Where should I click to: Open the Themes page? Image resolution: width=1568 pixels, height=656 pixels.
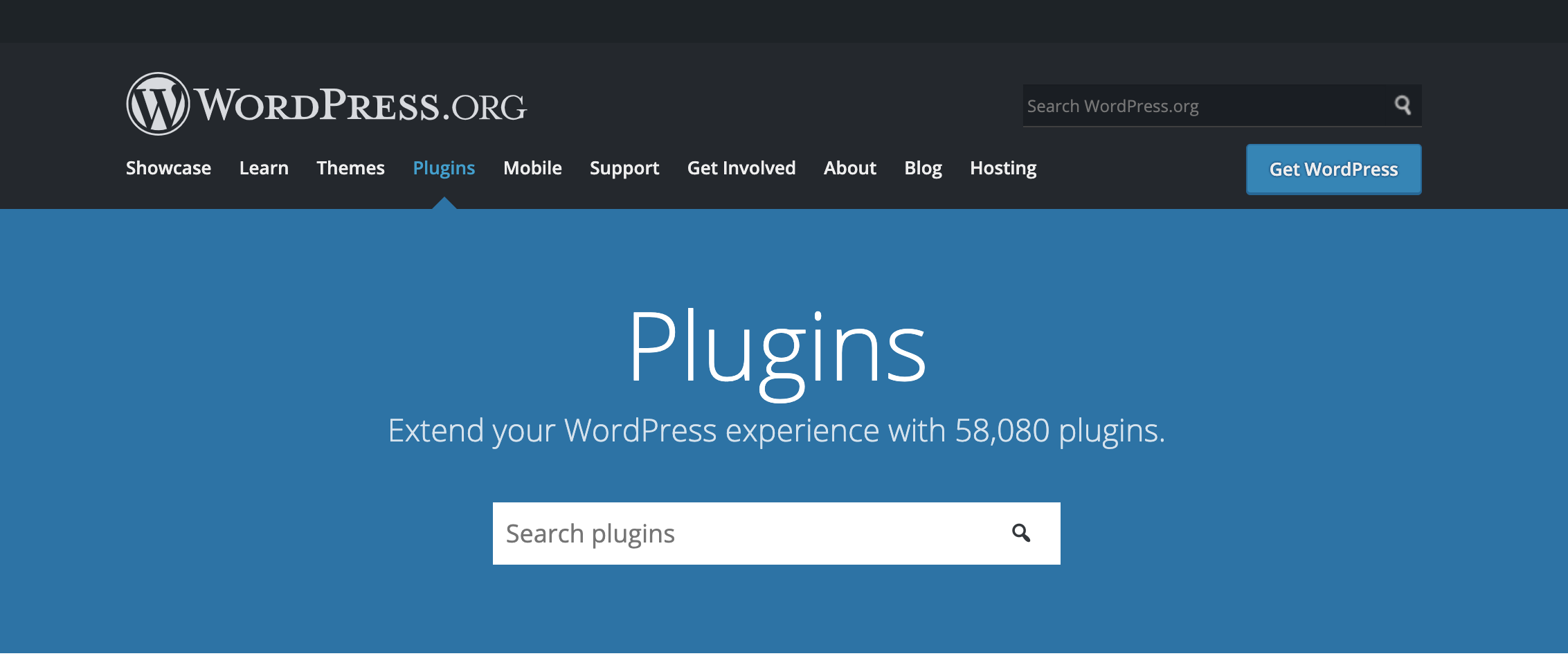350,167
